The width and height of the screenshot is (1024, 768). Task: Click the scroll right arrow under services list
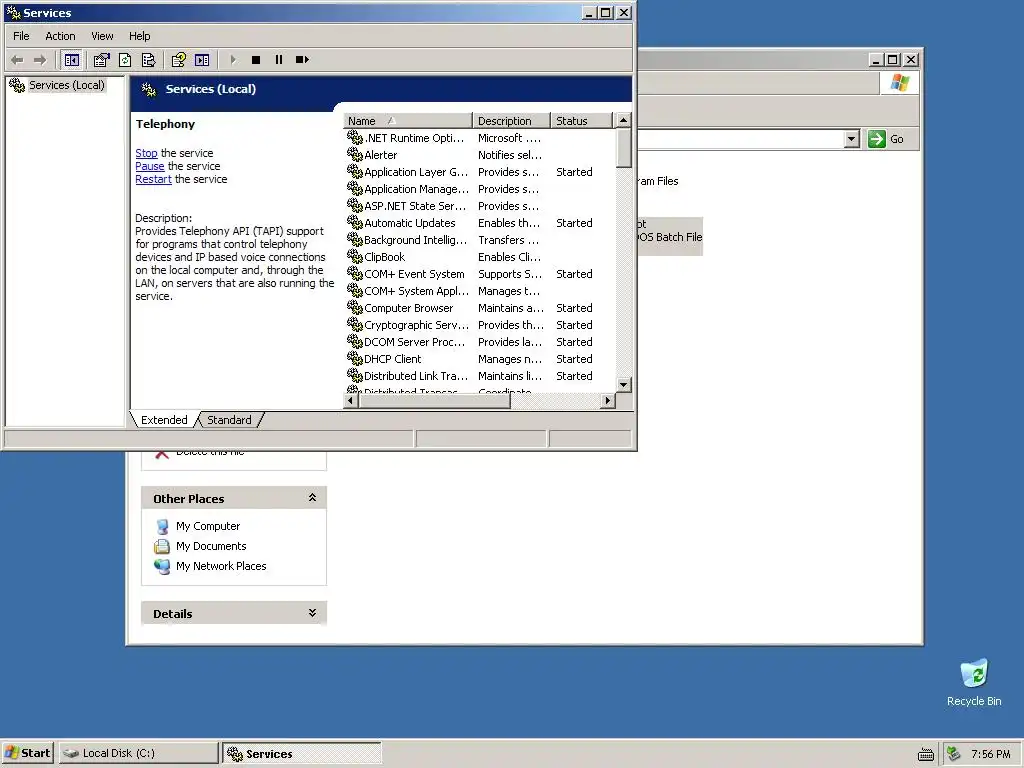click(x=608, y=400)
